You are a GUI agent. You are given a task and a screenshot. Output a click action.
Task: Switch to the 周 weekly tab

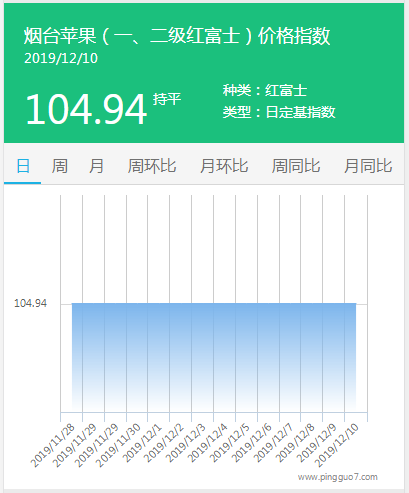pyautogui.click(x=60, y=166)
